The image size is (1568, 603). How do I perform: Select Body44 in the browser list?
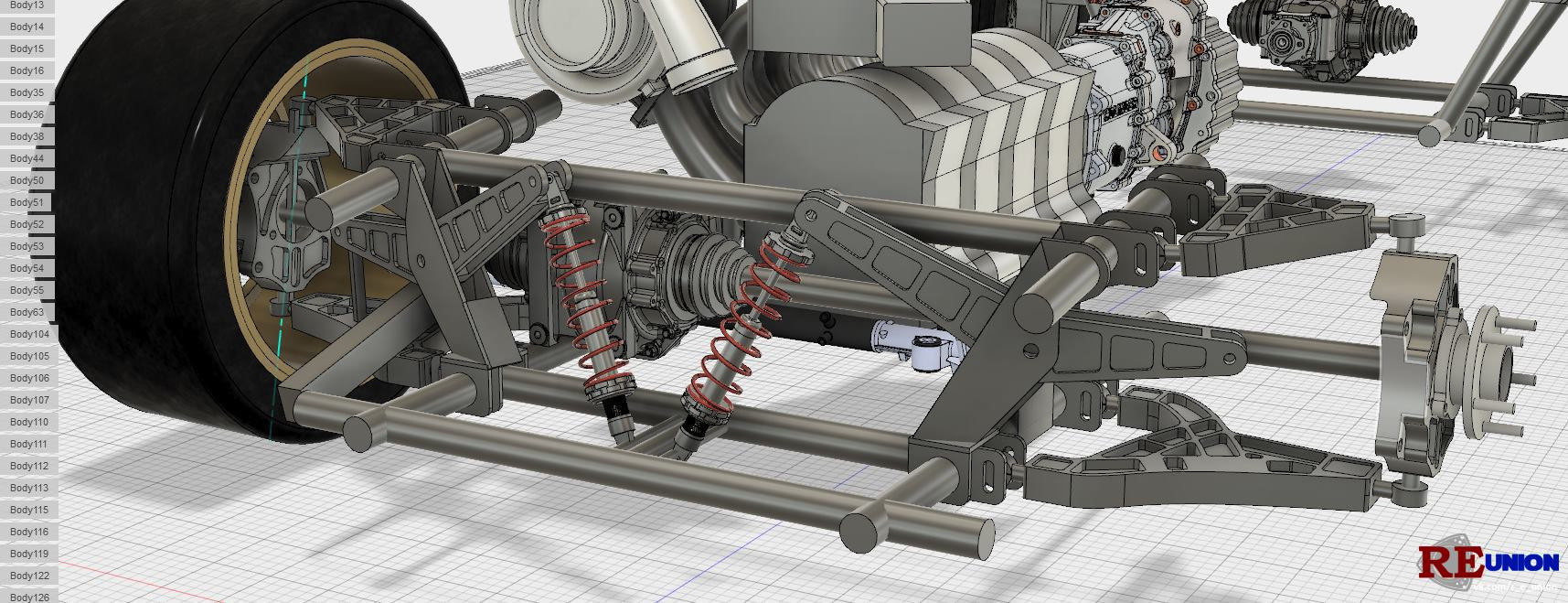pyautogui.click(x=27, y=158)
